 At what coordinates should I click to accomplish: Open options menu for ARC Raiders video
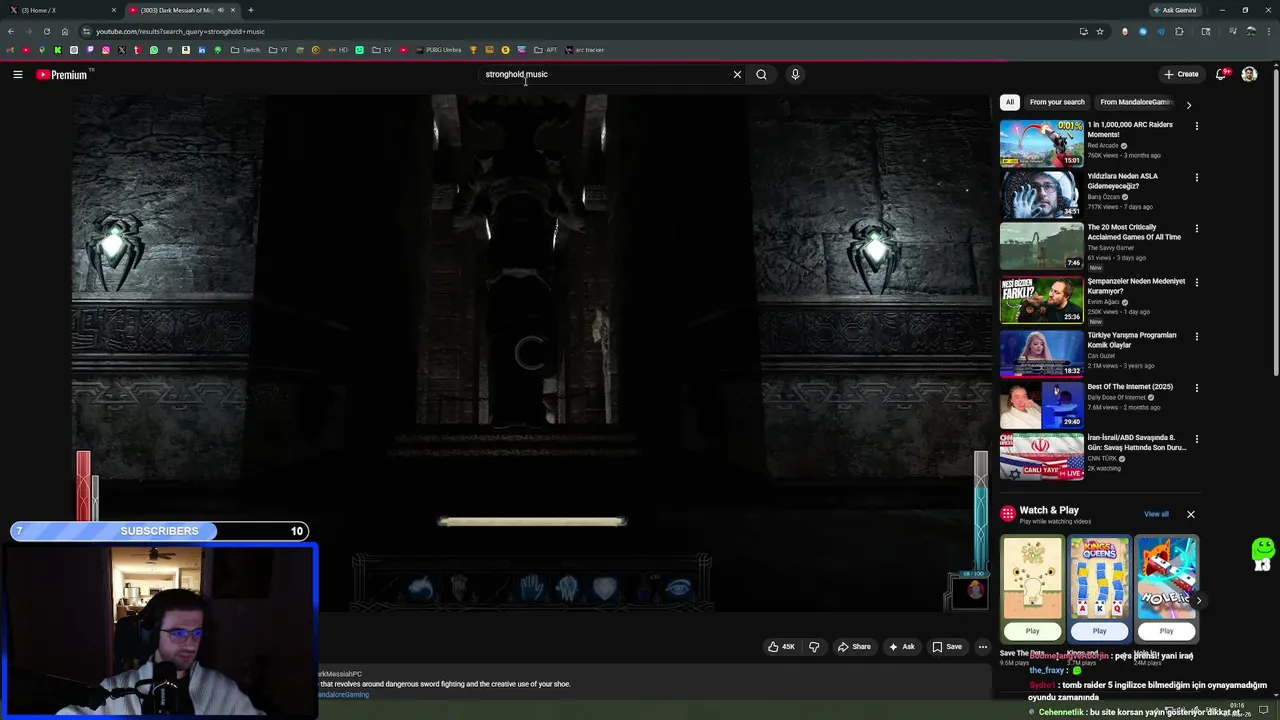[x=1196, y=126]
